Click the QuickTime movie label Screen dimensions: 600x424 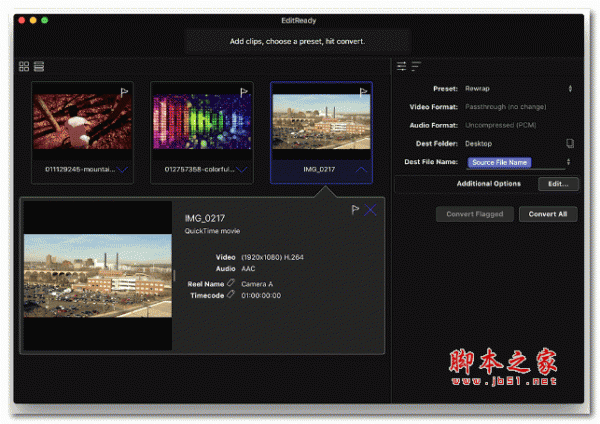(x=212, y=231)
